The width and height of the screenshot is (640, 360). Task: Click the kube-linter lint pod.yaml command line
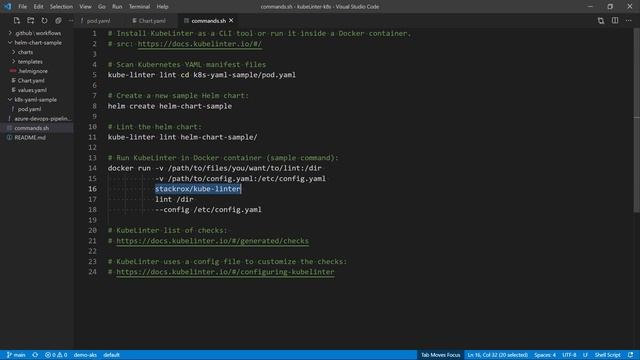click(x=202, y=75)
